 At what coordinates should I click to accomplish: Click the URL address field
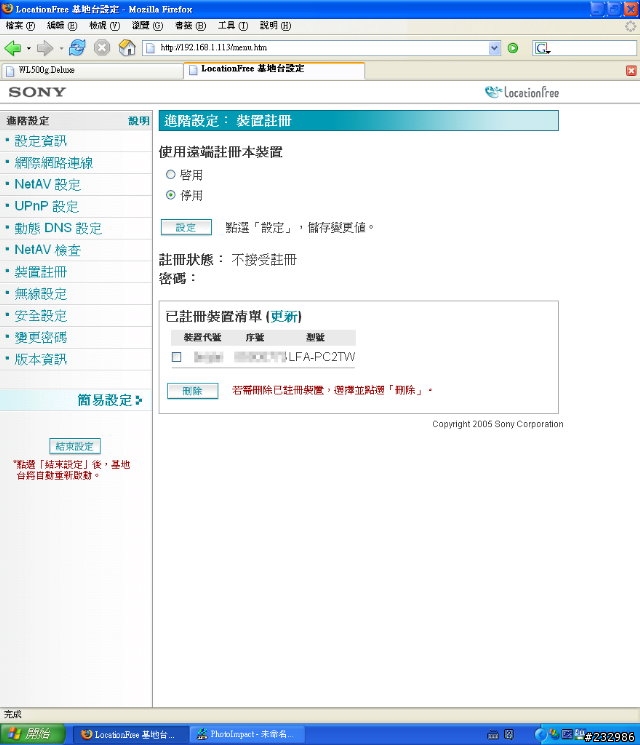(x=323, y=48)
